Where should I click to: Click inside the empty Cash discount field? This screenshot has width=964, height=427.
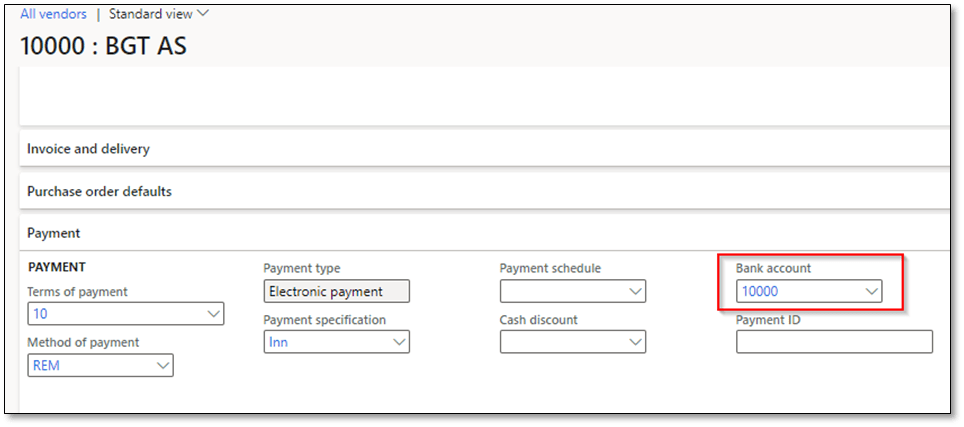(x=562, y=342)
